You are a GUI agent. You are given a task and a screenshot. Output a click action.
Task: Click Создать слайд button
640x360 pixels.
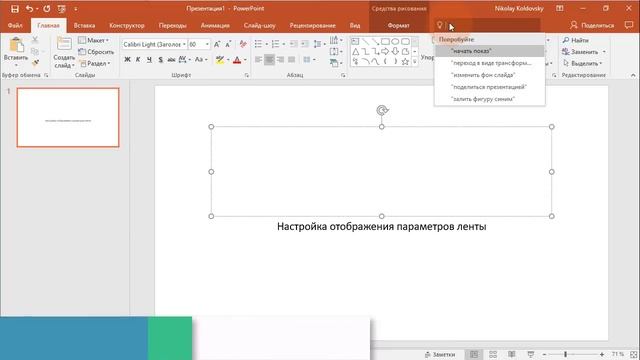tap(64, 52)
